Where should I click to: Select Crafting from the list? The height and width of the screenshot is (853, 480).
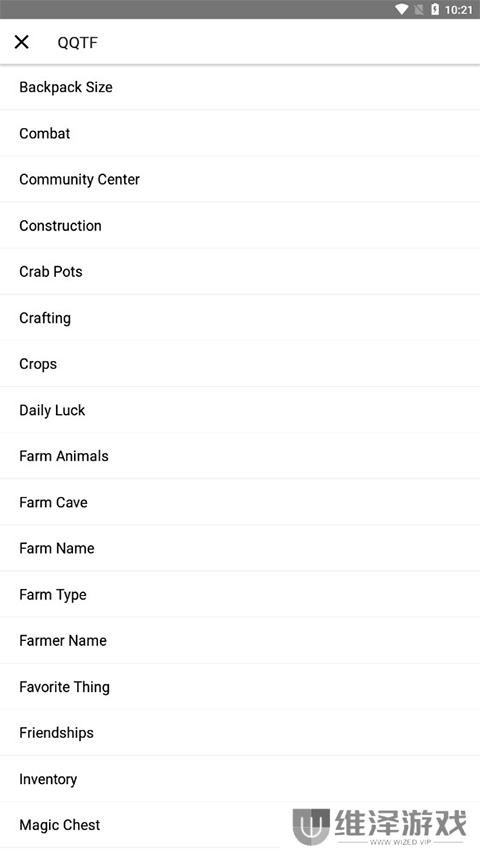coord(240,318)
